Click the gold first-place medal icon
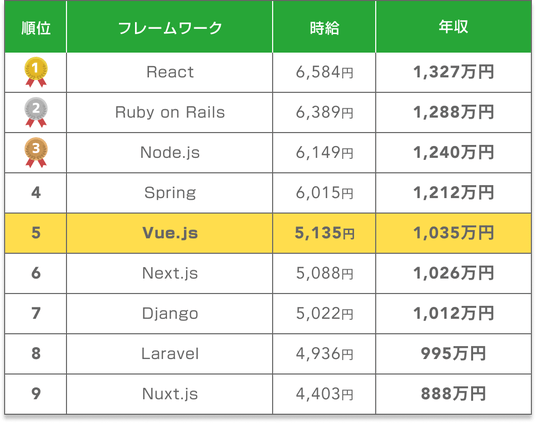The height and width of the screenshot is (423, 536). 36,72
